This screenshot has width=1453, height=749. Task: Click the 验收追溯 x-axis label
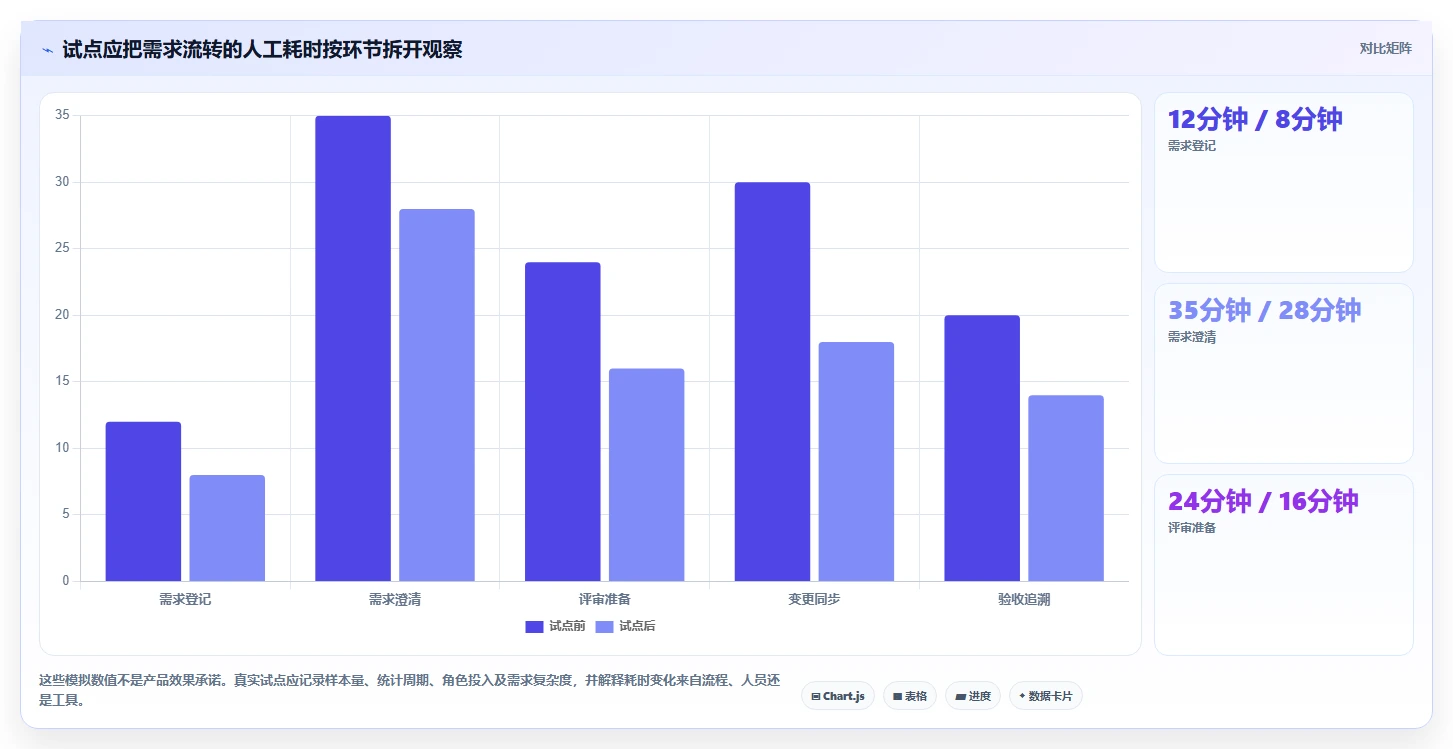[1024, 600]
